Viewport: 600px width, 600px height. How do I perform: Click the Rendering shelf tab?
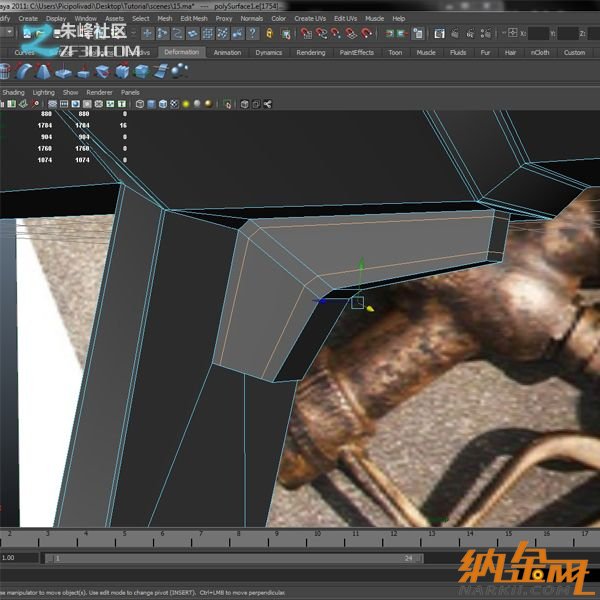coord(311,52)
